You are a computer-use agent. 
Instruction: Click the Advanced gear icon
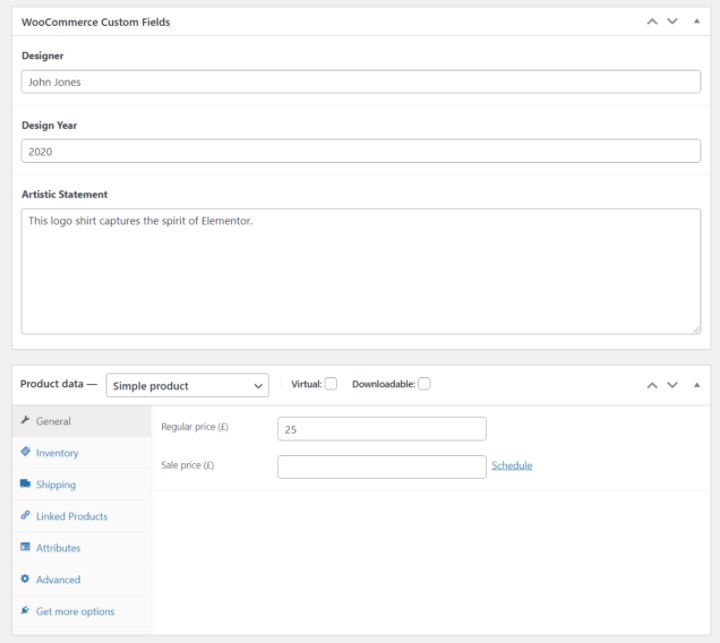[25, 579]
